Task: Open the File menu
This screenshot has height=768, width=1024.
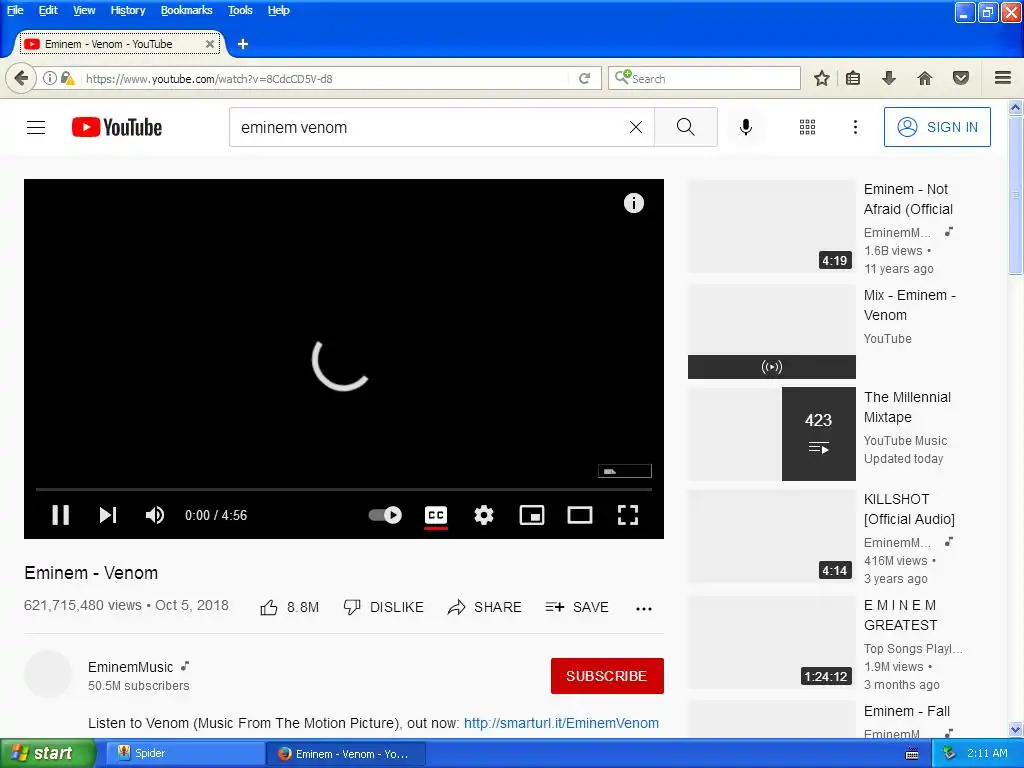Action: click(x=15, y=10)
